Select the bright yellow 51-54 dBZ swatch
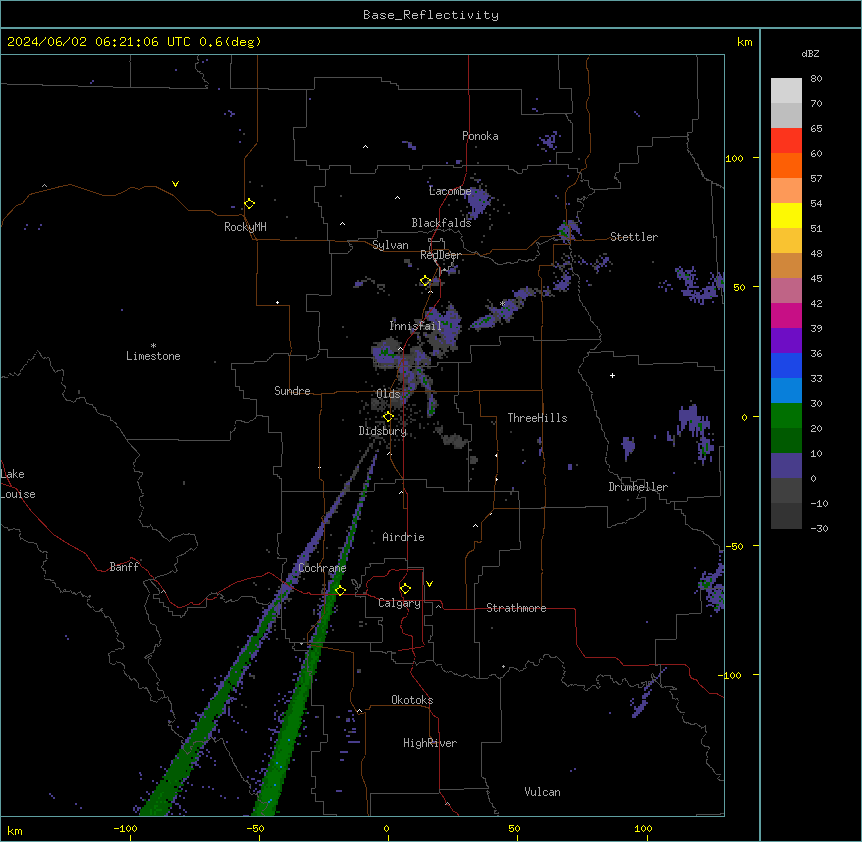 tap(786, 215)
